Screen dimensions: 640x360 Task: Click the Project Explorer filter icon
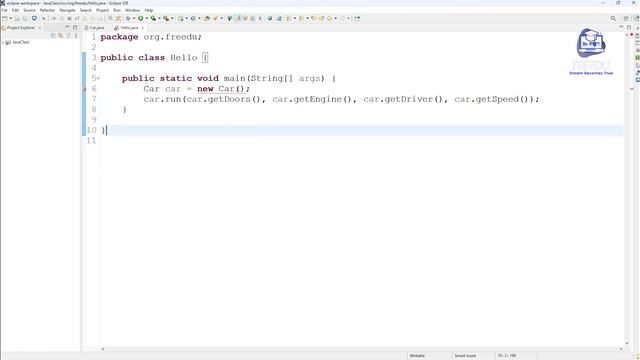68,36
